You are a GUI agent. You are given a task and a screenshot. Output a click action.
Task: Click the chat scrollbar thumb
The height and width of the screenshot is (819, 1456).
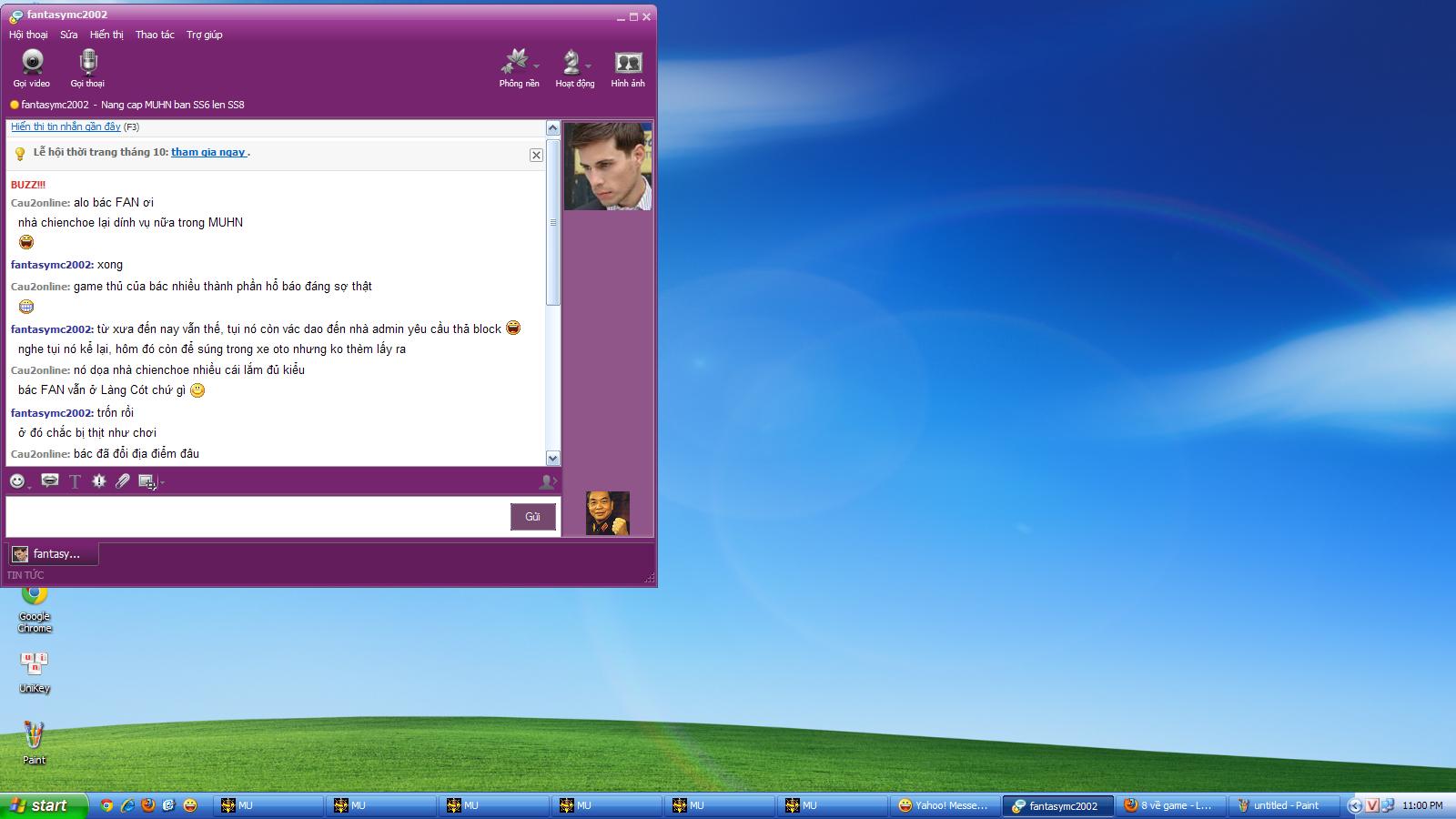click(x=552, y=221)
